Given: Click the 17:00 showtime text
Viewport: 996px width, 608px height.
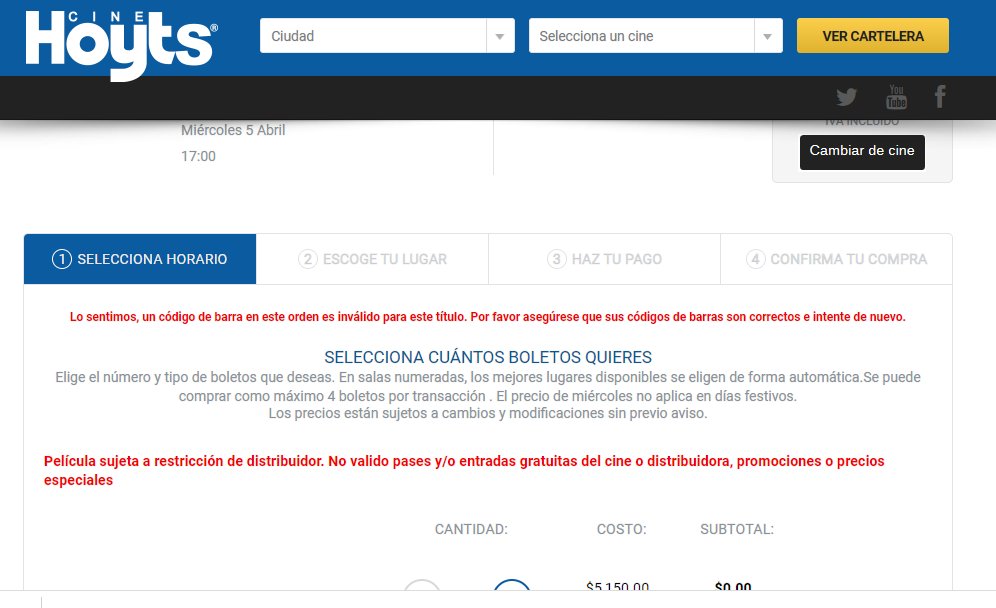Looking at the screenshot, I should coord(198,156).
